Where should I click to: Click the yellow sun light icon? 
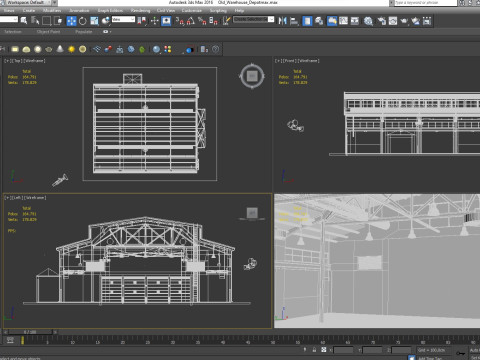tap(71, 49)
